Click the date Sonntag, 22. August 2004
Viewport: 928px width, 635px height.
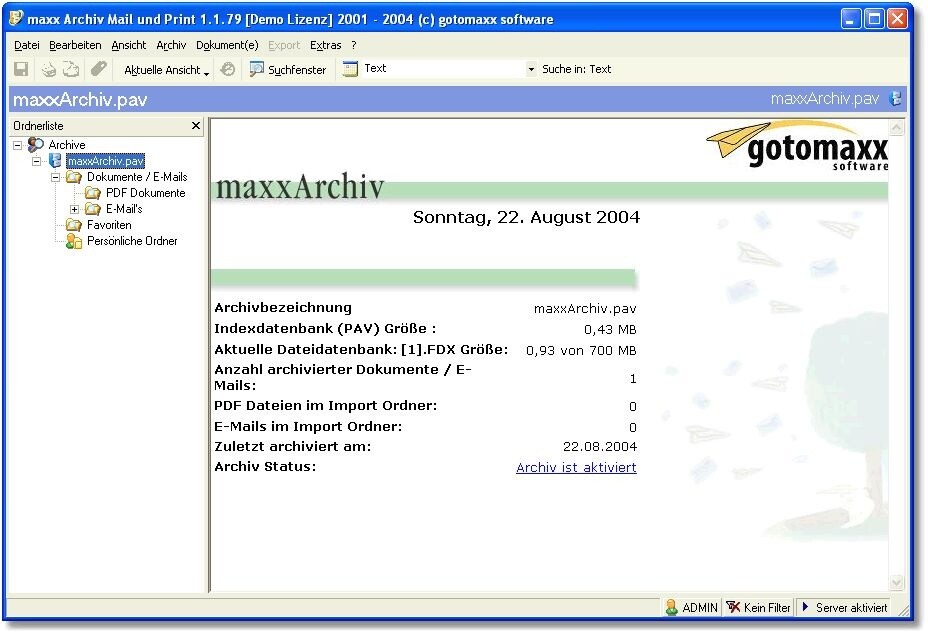526,217
